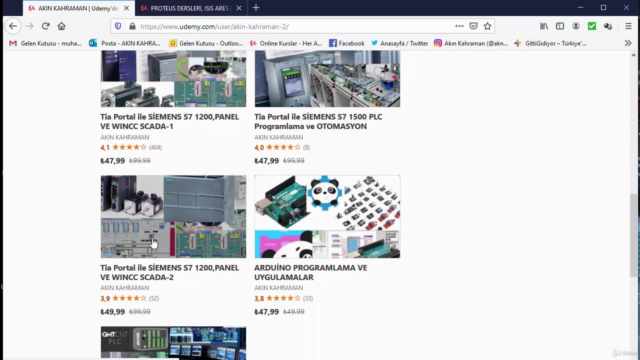Open the browser home page icon
Image resolution: width=640 pixels, height=360 pixels.
[x=61, y=26]
